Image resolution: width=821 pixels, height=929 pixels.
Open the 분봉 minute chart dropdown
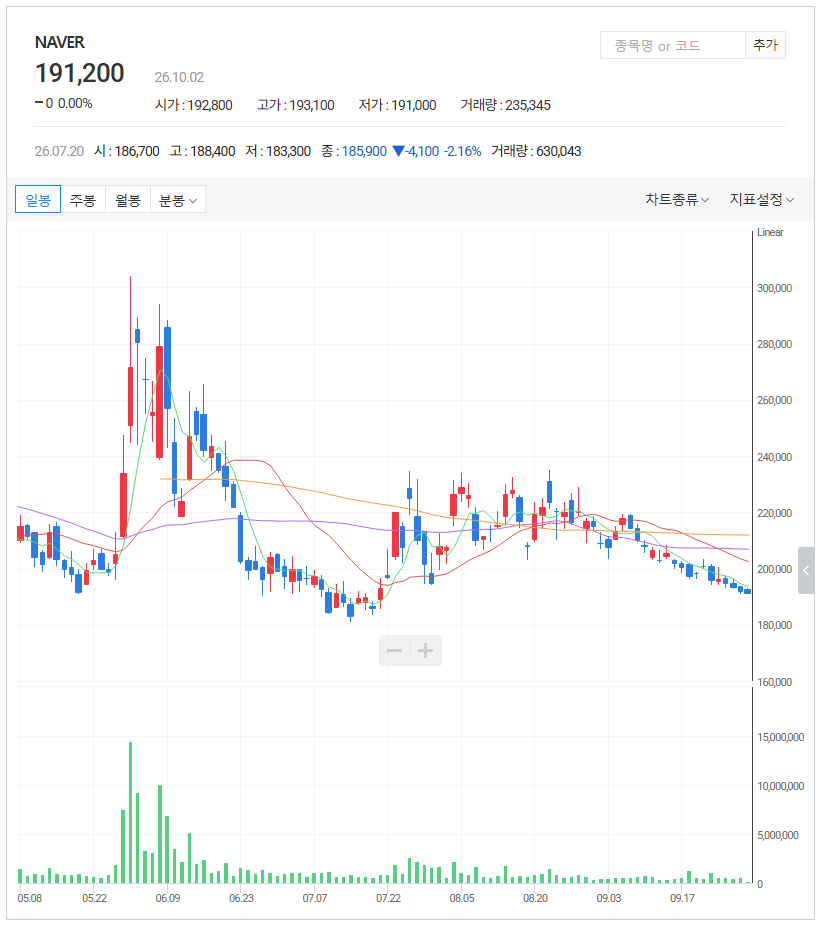point(178,199)
